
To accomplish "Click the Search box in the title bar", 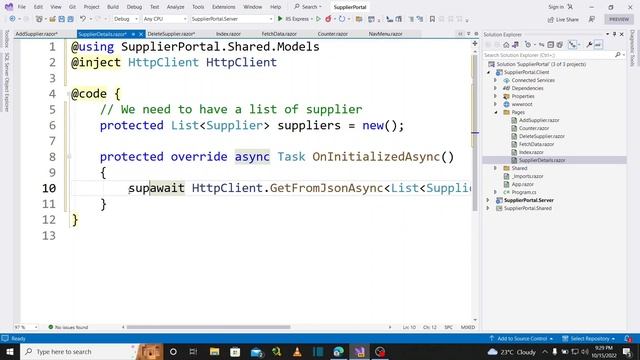I will [x=308, y=7].
